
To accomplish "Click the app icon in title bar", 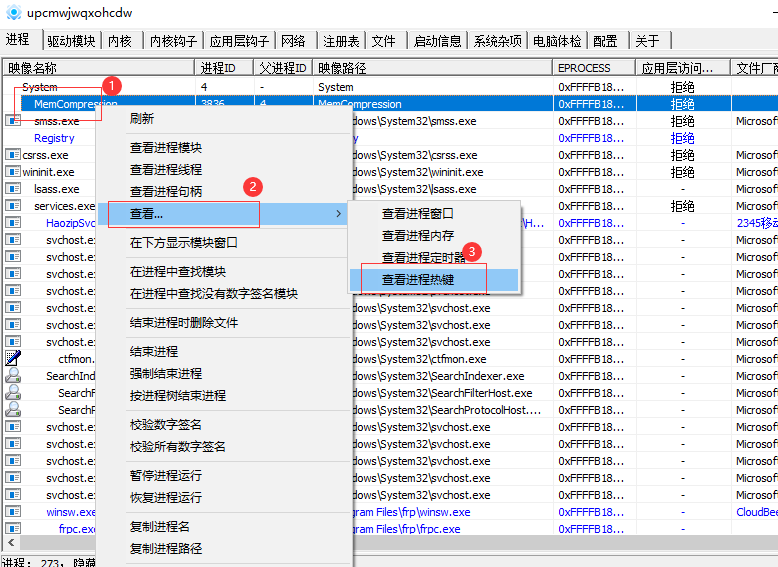I will [14, 13].
